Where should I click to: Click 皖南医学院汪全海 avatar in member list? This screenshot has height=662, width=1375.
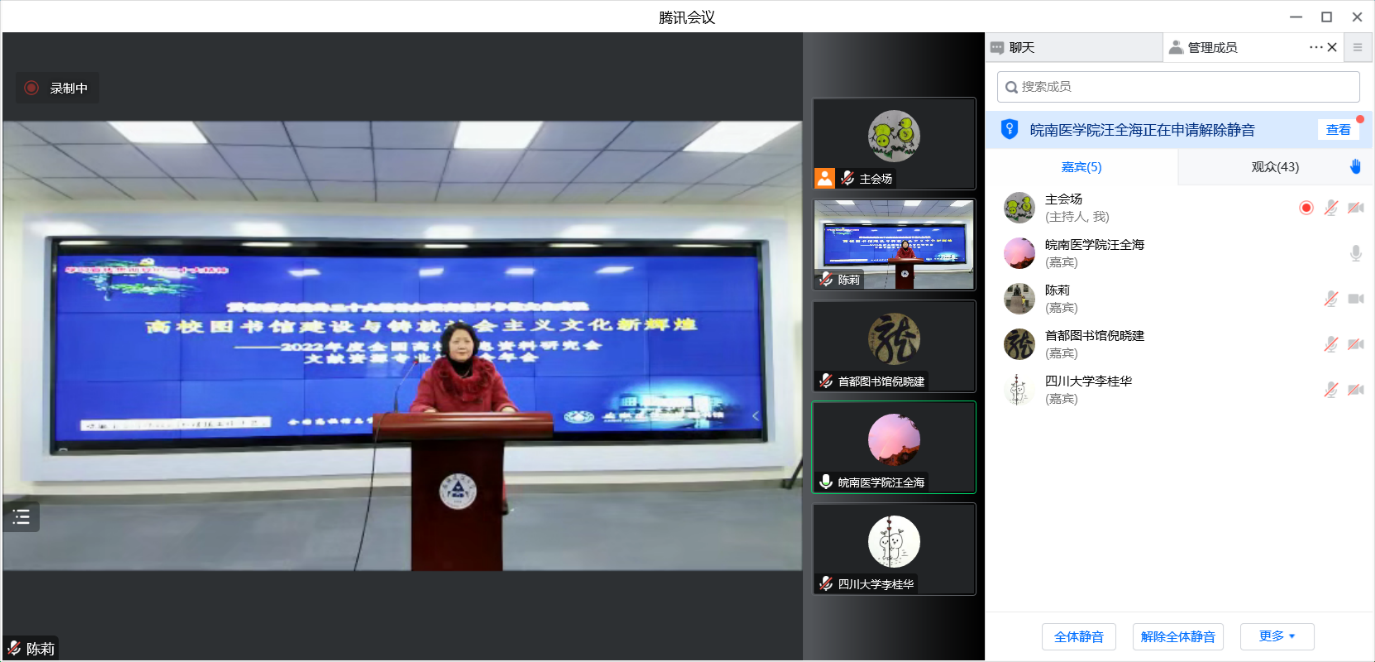click(1019, 253)
